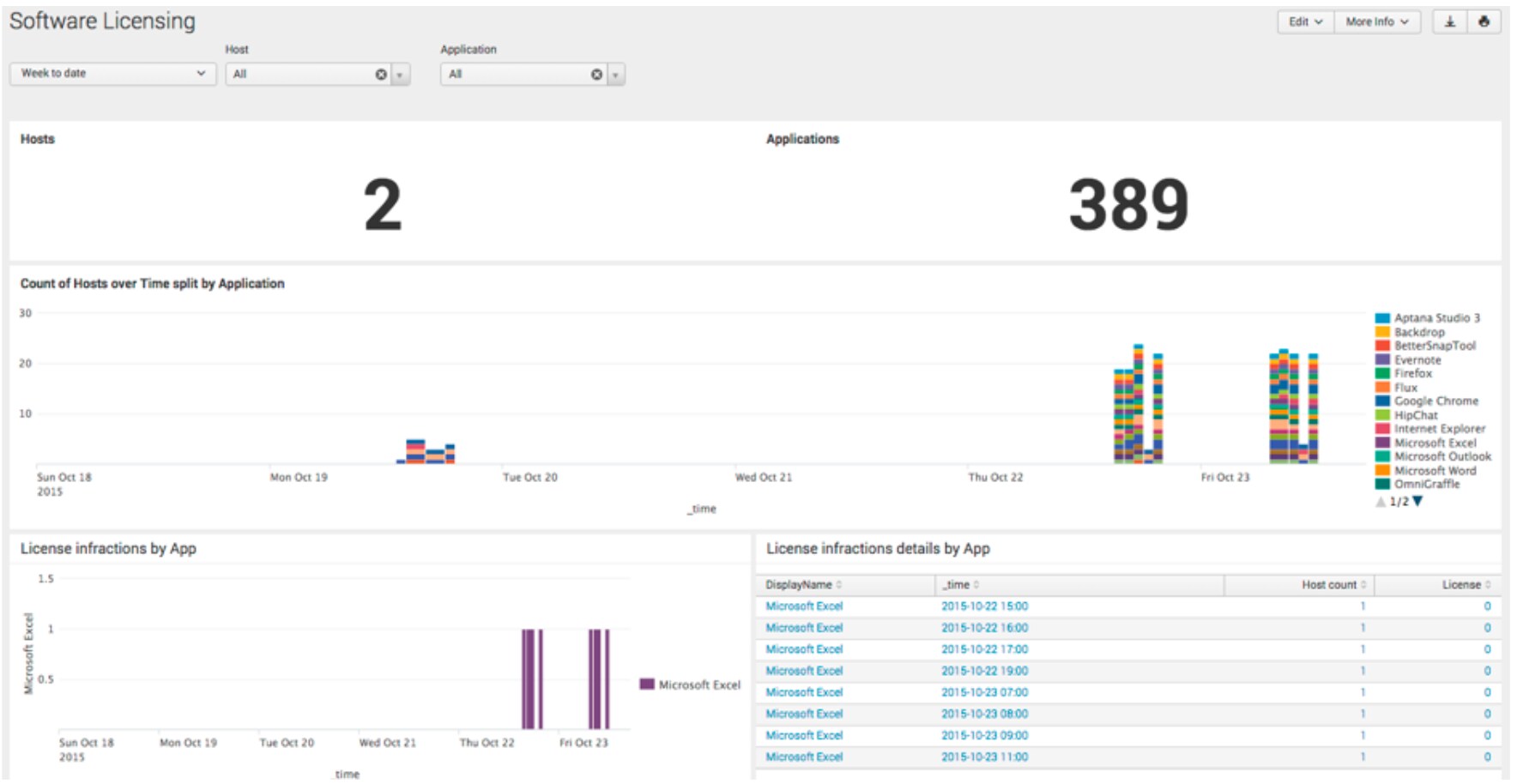Open Microsoft Excel link for 2015-10-23 11:00

[x=804, y=757]
